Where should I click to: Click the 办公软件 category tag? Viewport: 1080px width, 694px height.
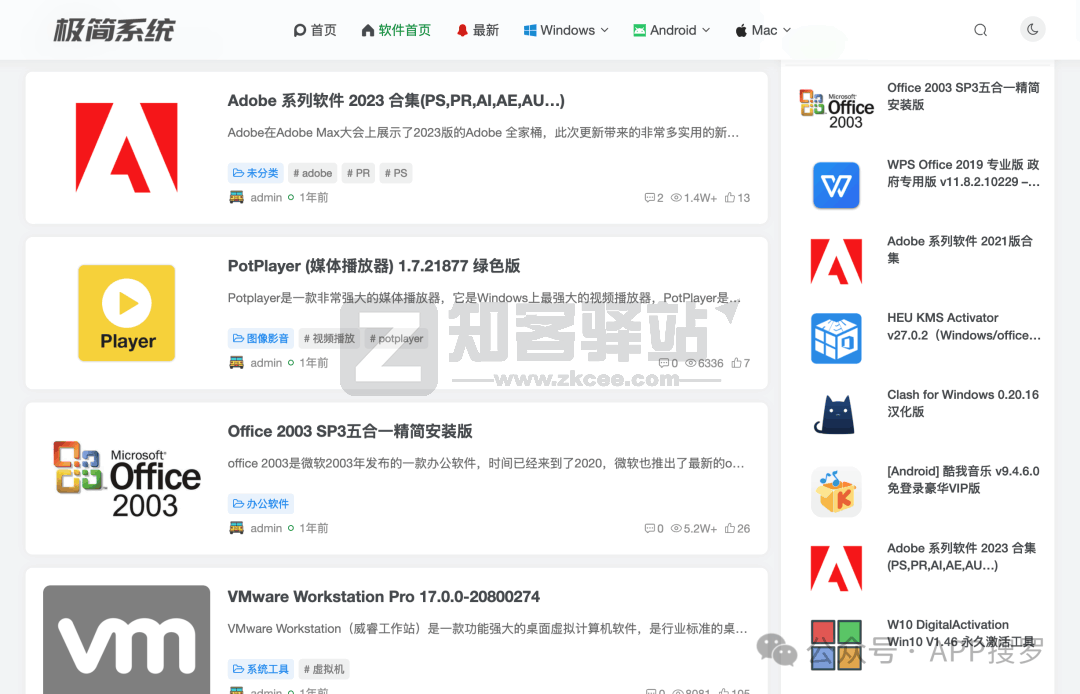pos(260,503)
